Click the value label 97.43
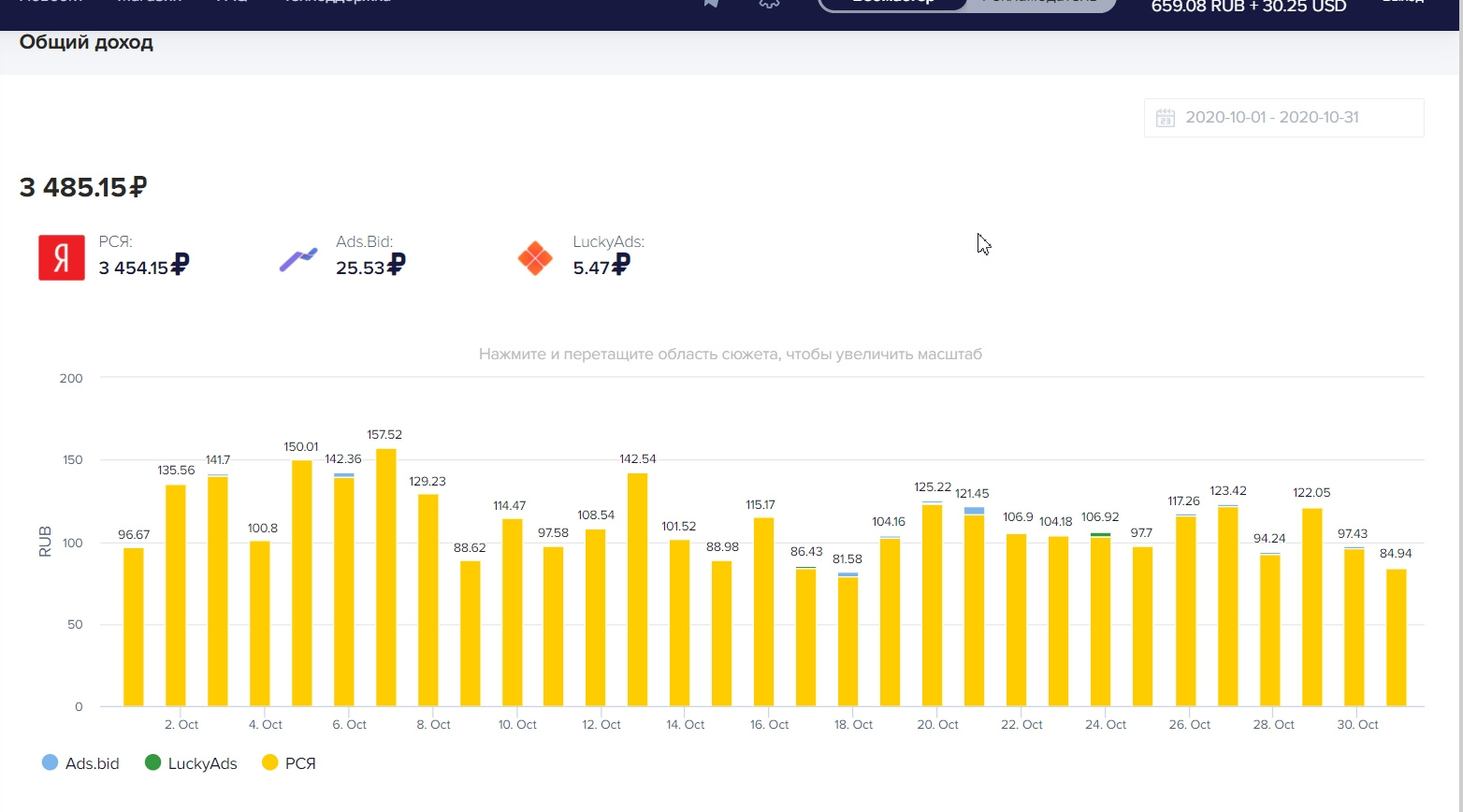The width and height of the screenshot is (1463, 812). [x=1353, y=534]
